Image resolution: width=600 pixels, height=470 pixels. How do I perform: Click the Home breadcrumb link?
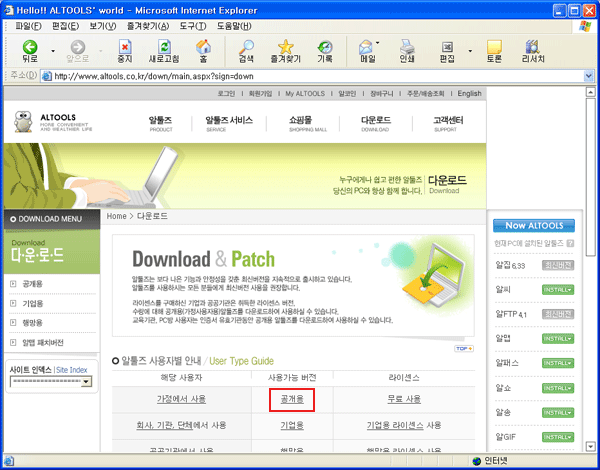coord(116,216)
